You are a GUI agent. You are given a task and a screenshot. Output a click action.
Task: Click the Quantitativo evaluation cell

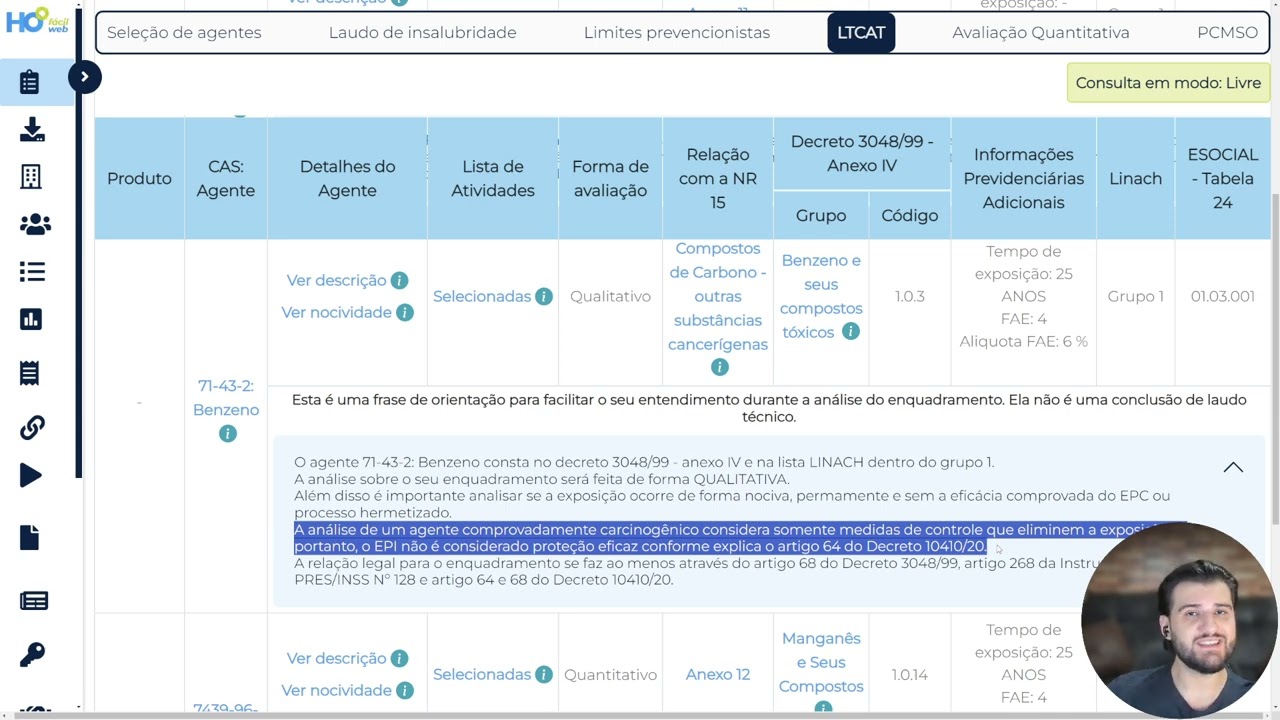(x=610, y=675)
